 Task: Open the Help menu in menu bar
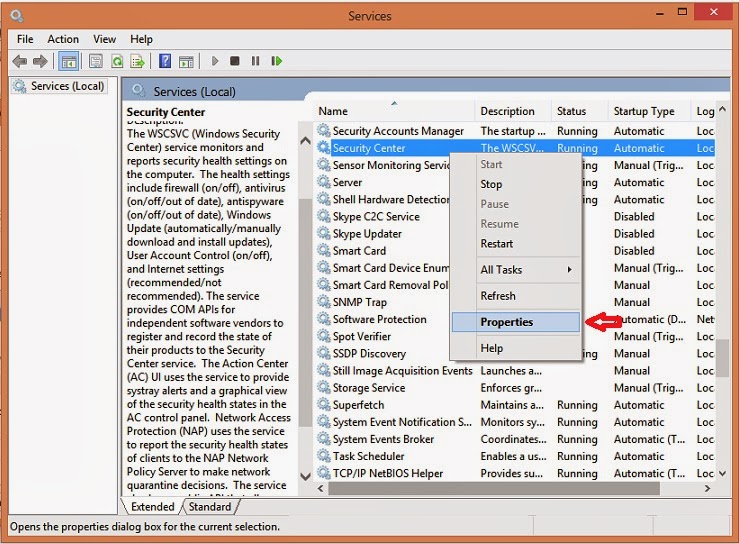point(141,39)
